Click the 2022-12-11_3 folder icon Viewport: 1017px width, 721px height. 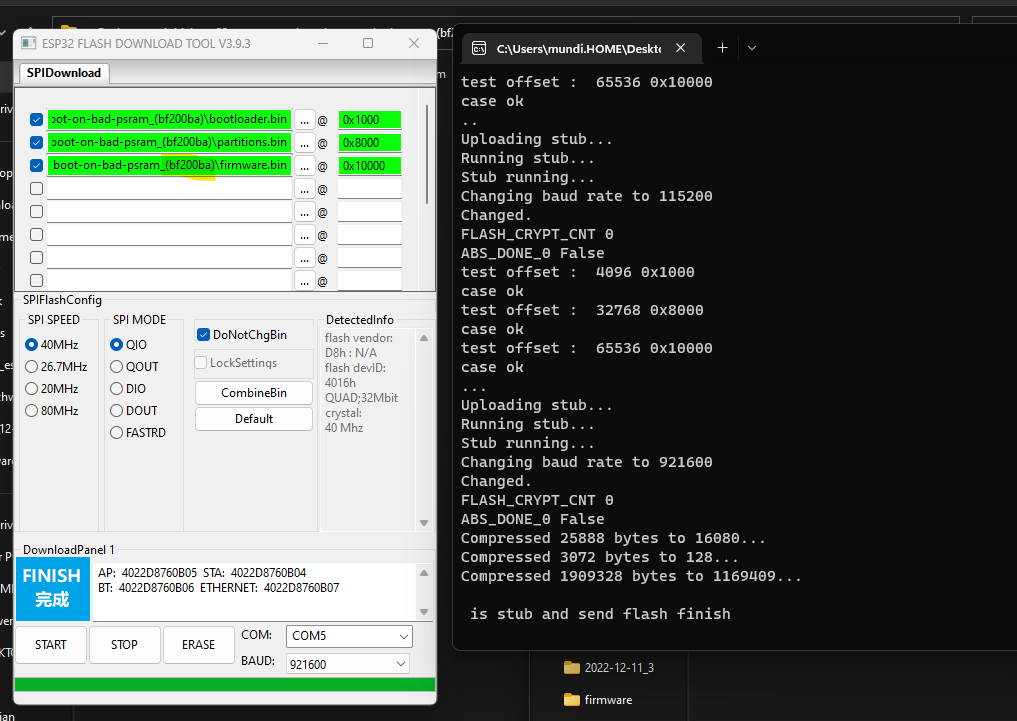click(x=571, y=668)
